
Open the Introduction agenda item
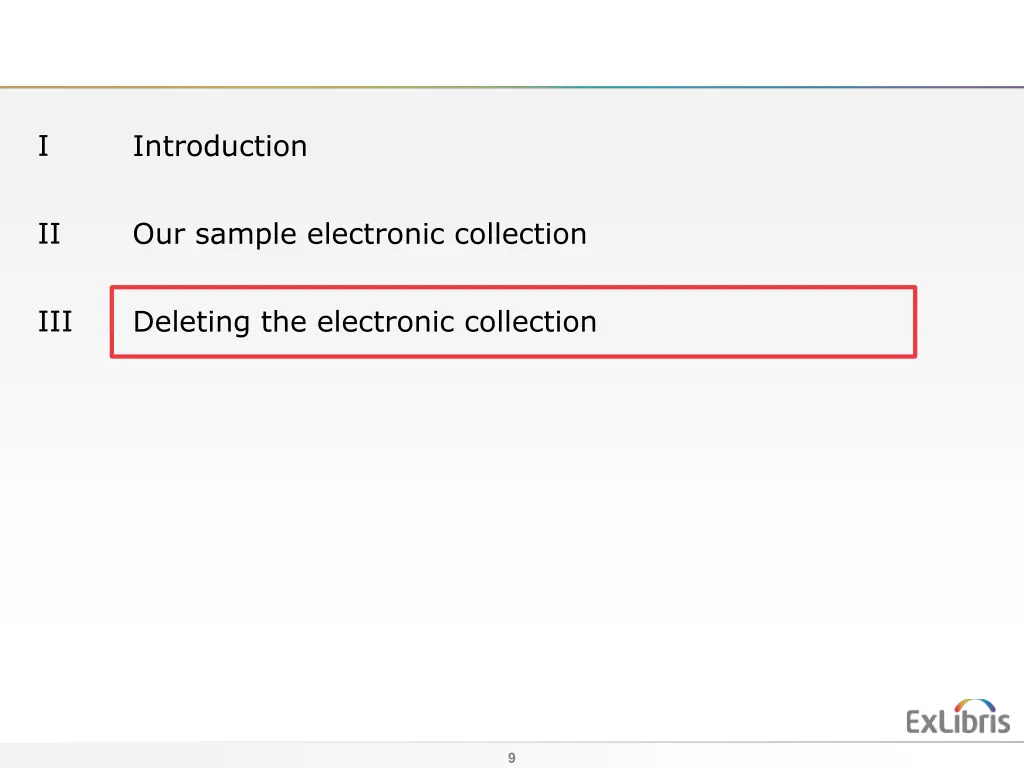coord(220,146)
